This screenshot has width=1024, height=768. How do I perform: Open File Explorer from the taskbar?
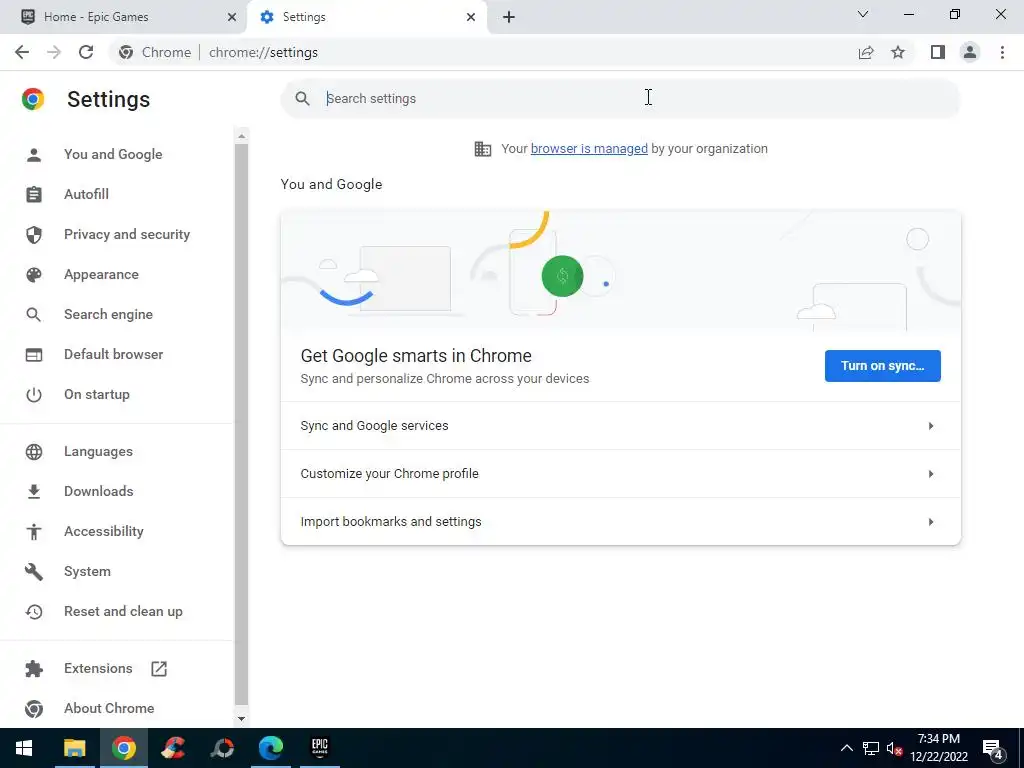74,748
